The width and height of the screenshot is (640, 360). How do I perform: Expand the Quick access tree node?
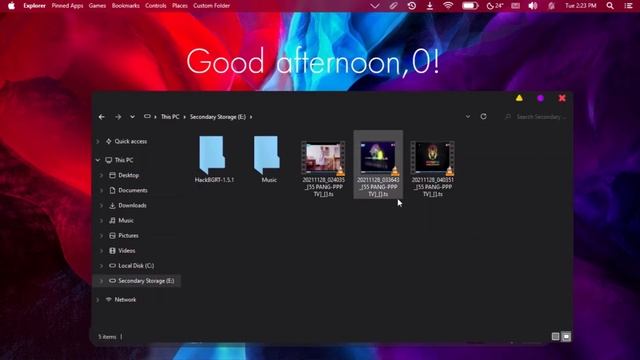(98, 141)
